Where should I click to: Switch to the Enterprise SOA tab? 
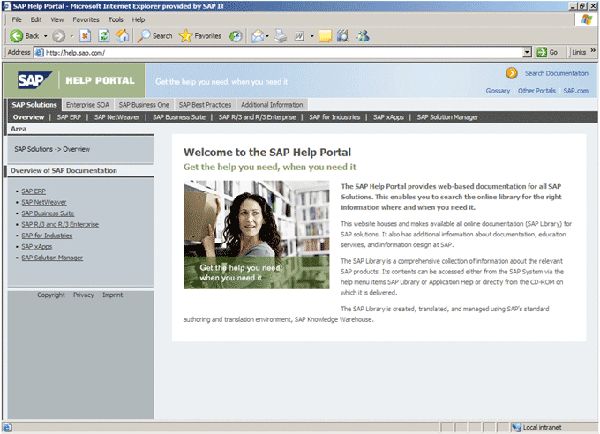tap(89, 104)
